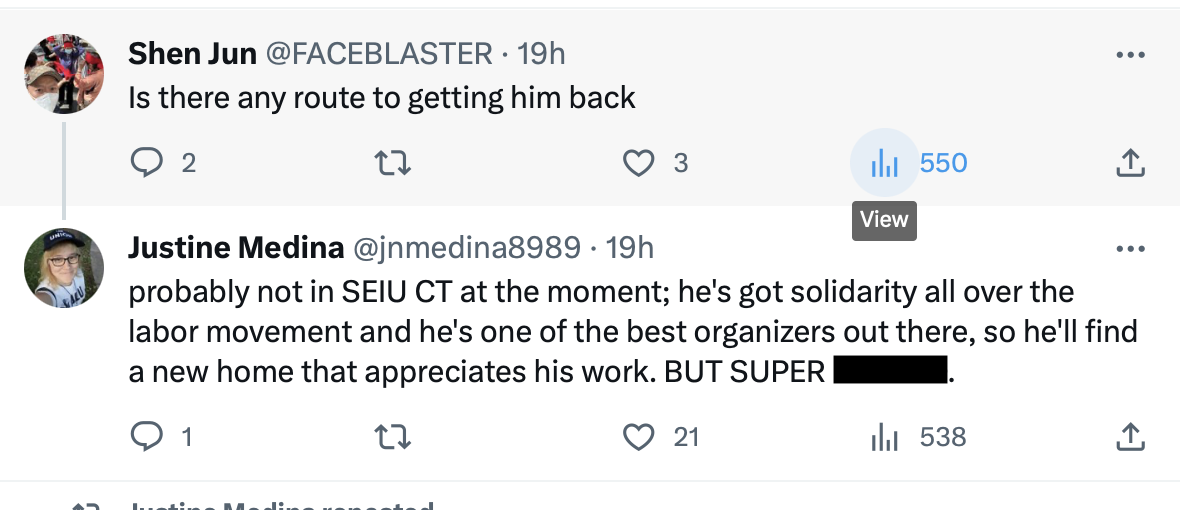Reply to Shen Jun's tweet
Screen dimensions: 1180x510
(x=147, y=162)
